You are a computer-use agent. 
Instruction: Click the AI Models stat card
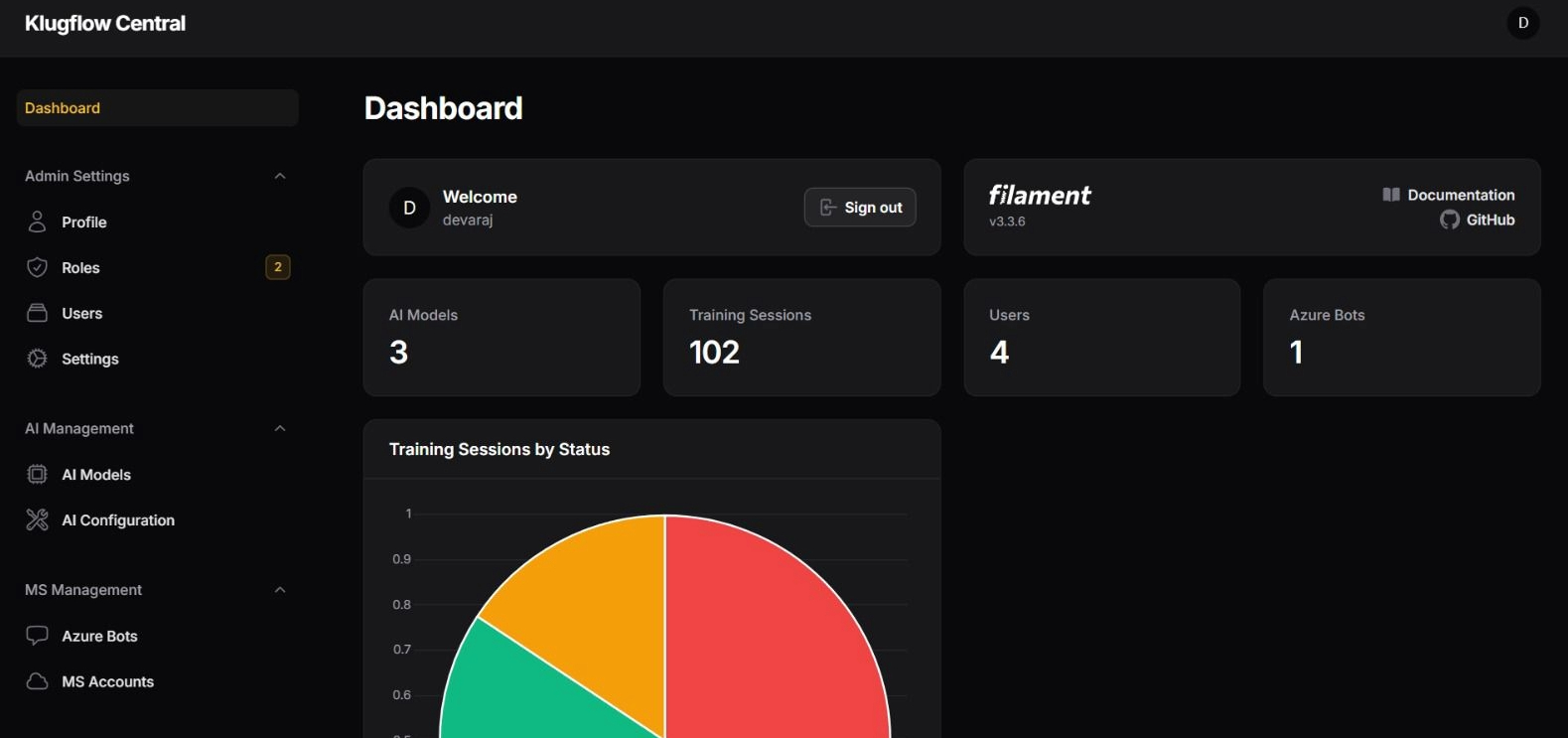click(501, 337)
